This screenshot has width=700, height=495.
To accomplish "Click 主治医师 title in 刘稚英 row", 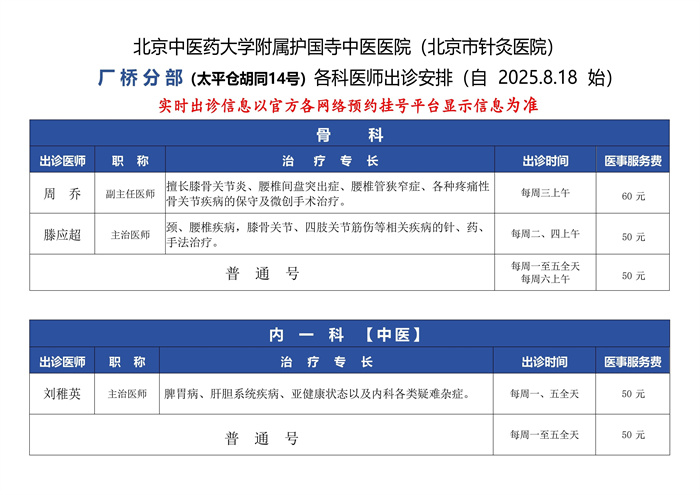I will [127, 394].
